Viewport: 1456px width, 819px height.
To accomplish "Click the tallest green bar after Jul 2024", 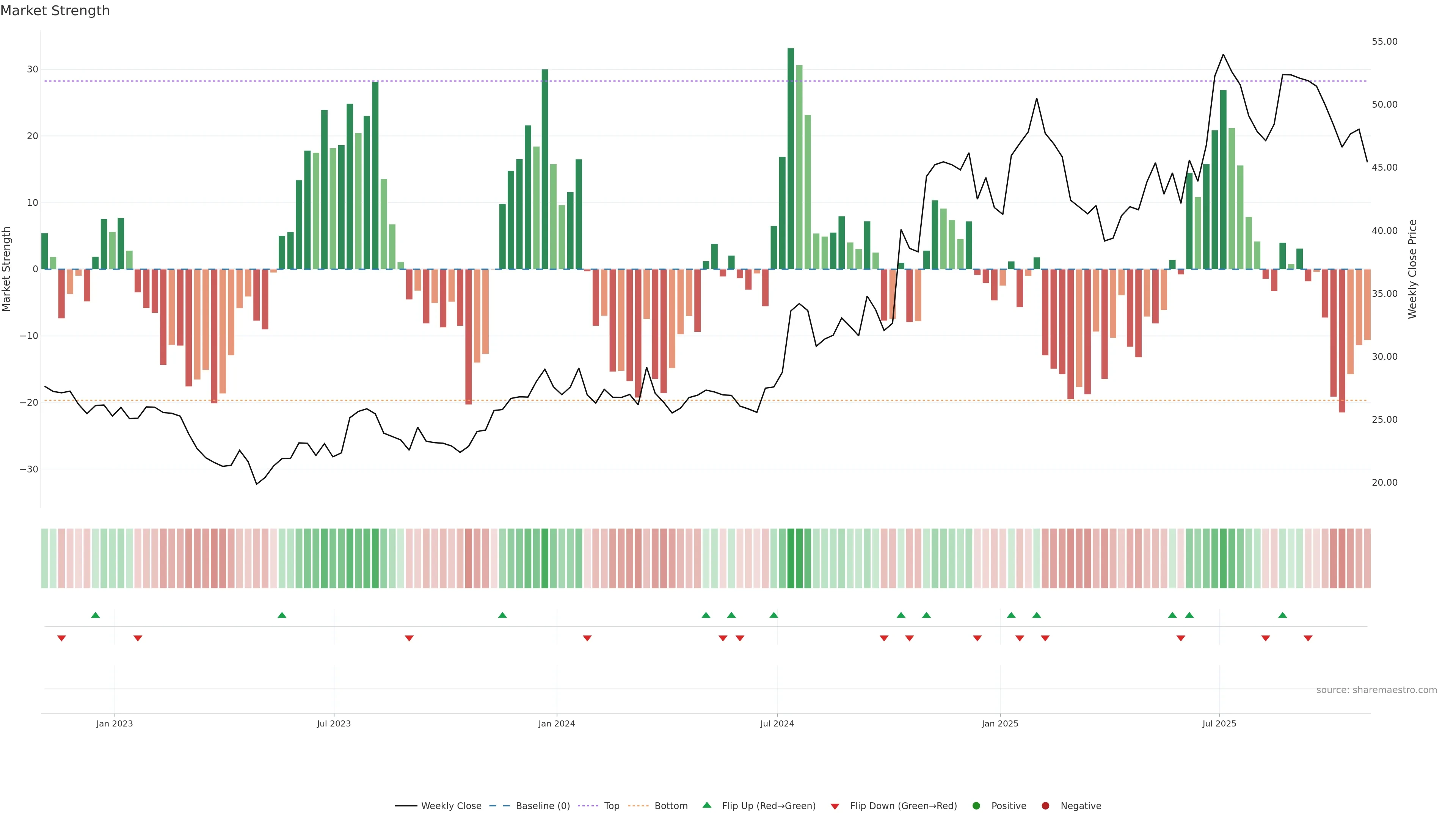I will coord(791,158).
